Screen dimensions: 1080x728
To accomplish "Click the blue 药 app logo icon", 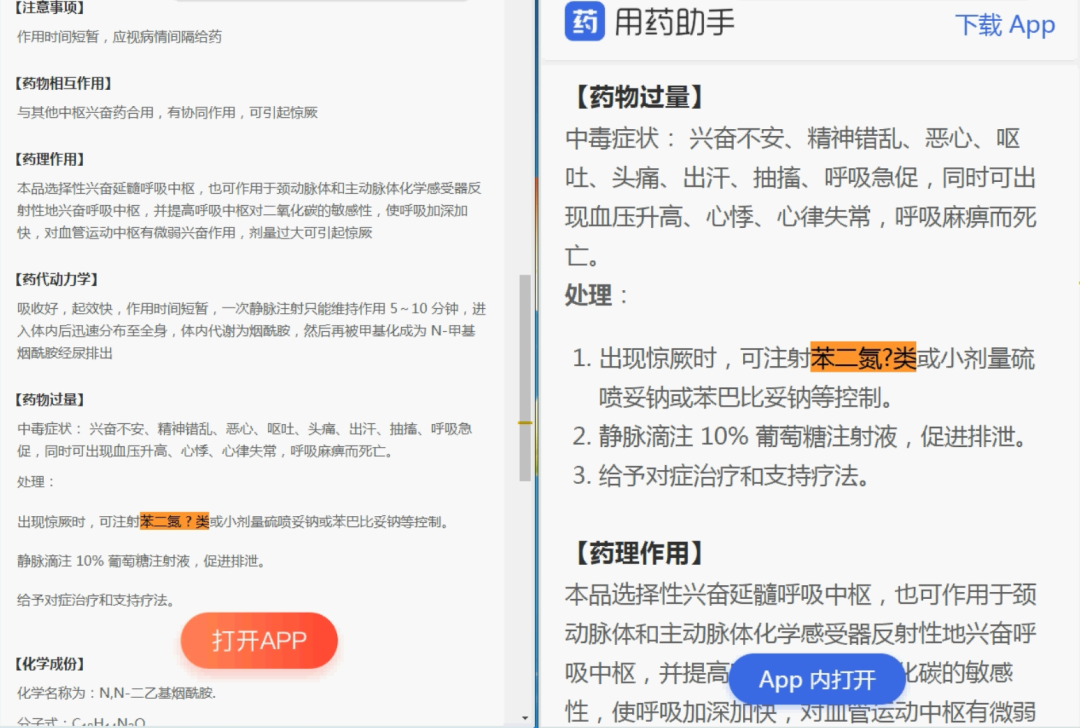I will (x=585, y=22).
